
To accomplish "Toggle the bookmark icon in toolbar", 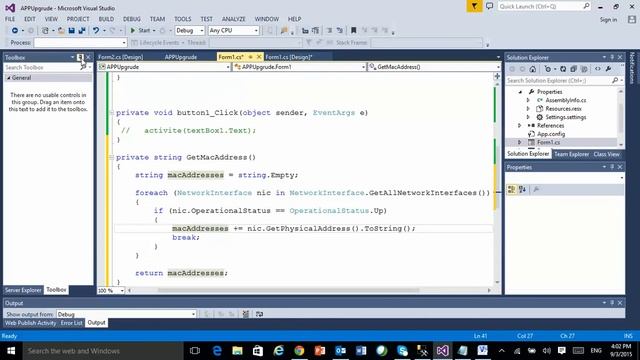I will pos(353,31).
